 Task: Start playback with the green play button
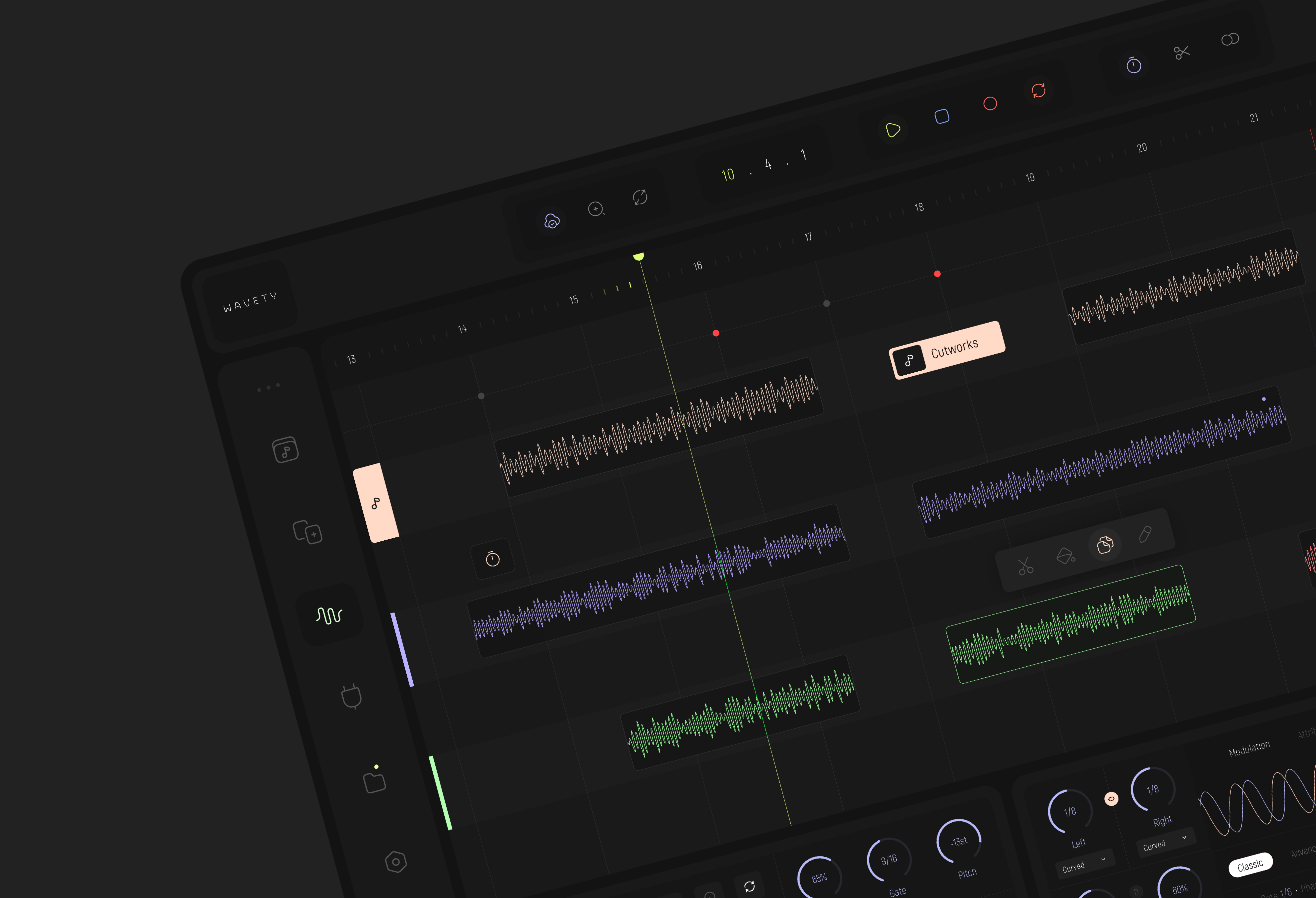[893, 130]
